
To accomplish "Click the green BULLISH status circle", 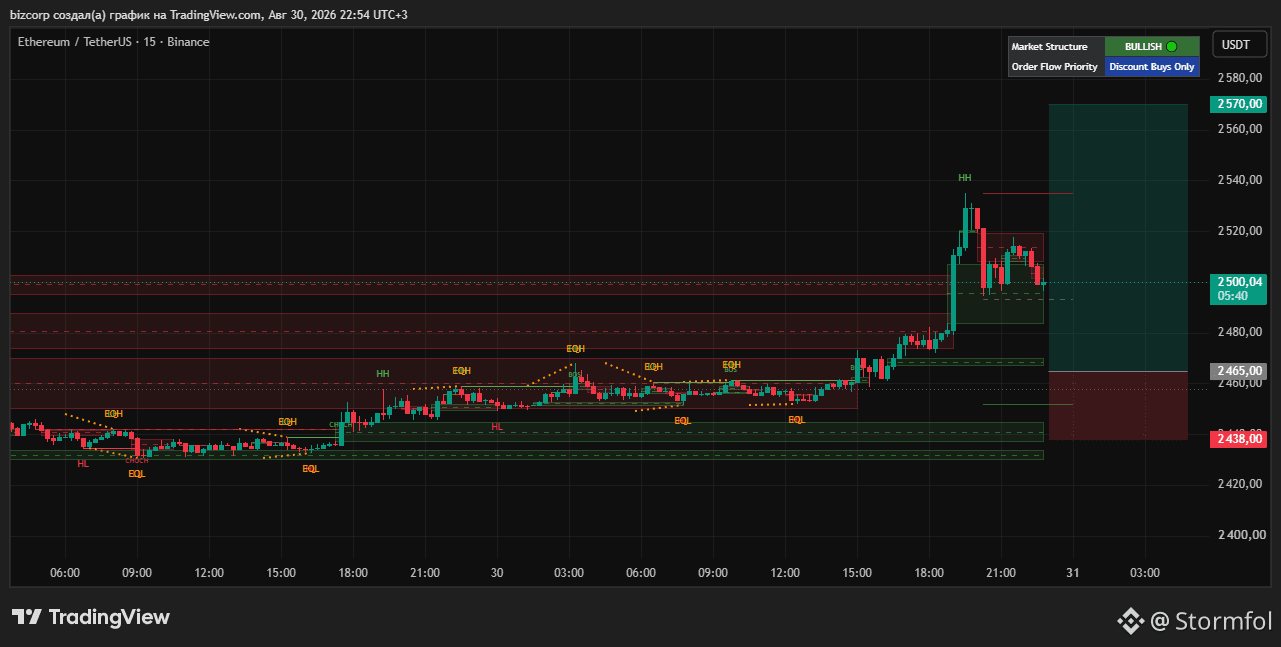I will tap(1172, 46).
